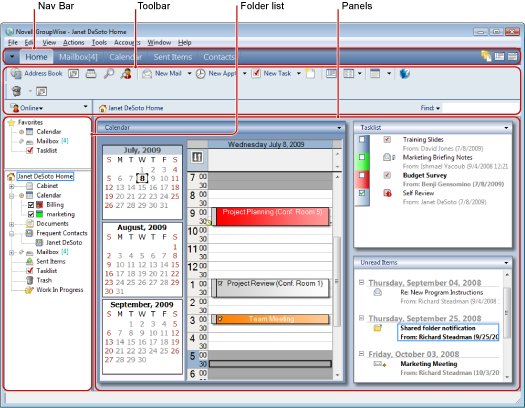Switch to Mailbox[4] tab
The image size is (525, 408).
pyautogui.click(x=78, y=57)
